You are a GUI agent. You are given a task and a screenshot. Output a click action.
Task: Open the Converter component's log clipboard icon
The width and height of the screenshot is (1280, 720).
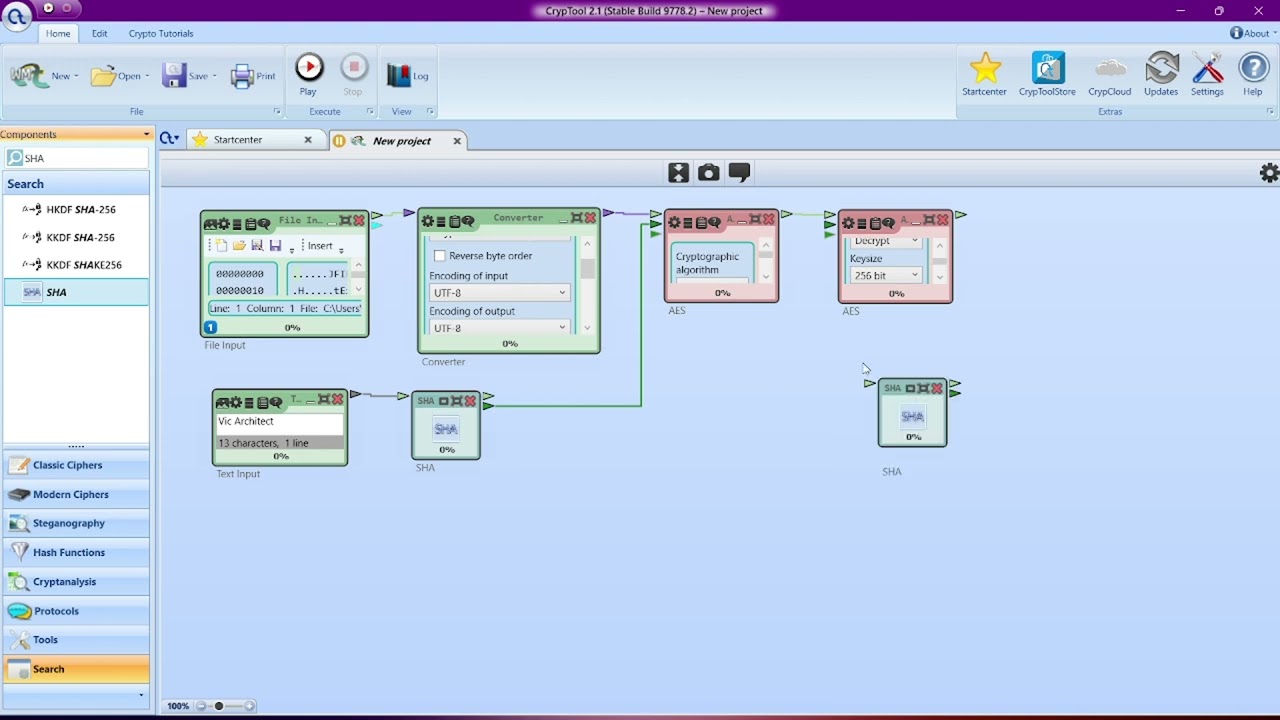[x=454, y=221]
